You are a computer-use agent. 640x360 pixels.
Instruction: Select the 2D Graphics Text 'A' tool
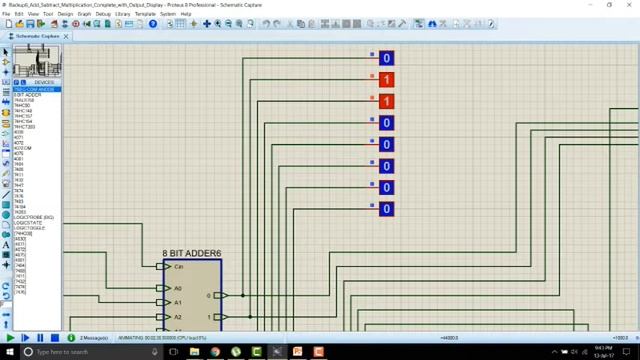point(6,245)
